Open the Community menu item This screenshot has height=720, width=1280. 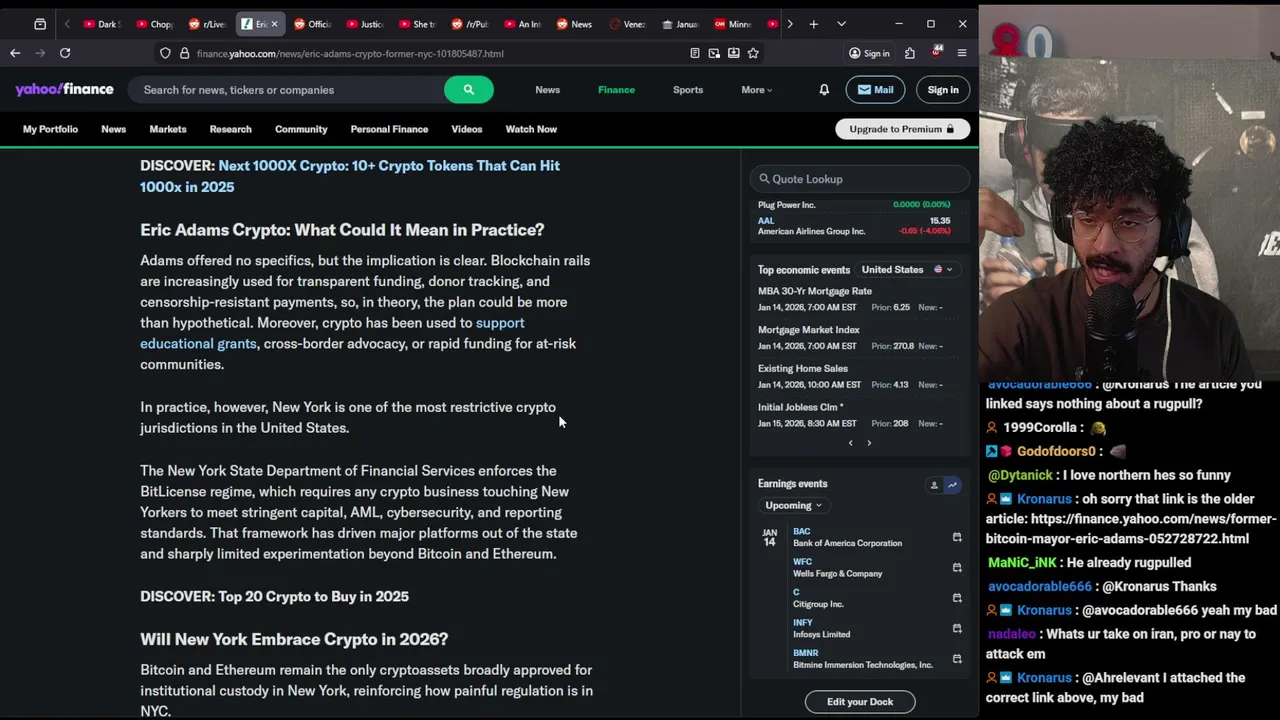(301, 129)
